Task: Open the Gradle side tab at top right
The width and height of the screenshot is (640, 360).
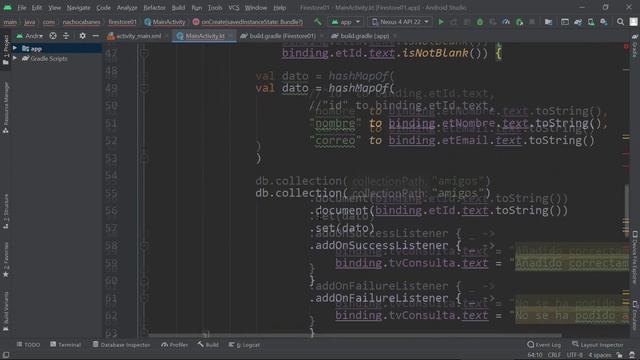Action: tap(635, 46)
